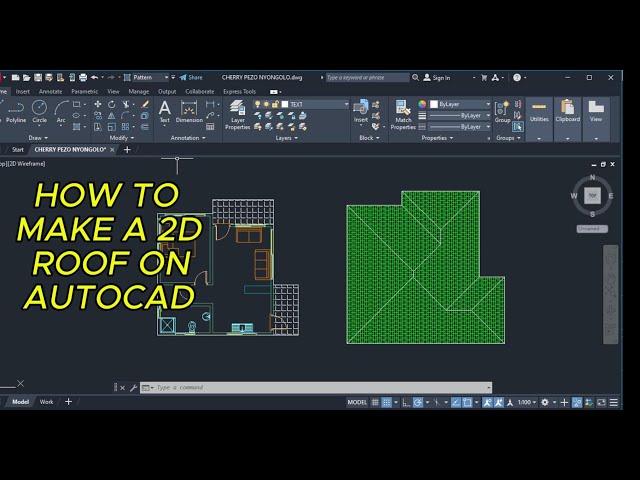
Task: Open linetype ByLayer dropdown
Action: (460, 127)
